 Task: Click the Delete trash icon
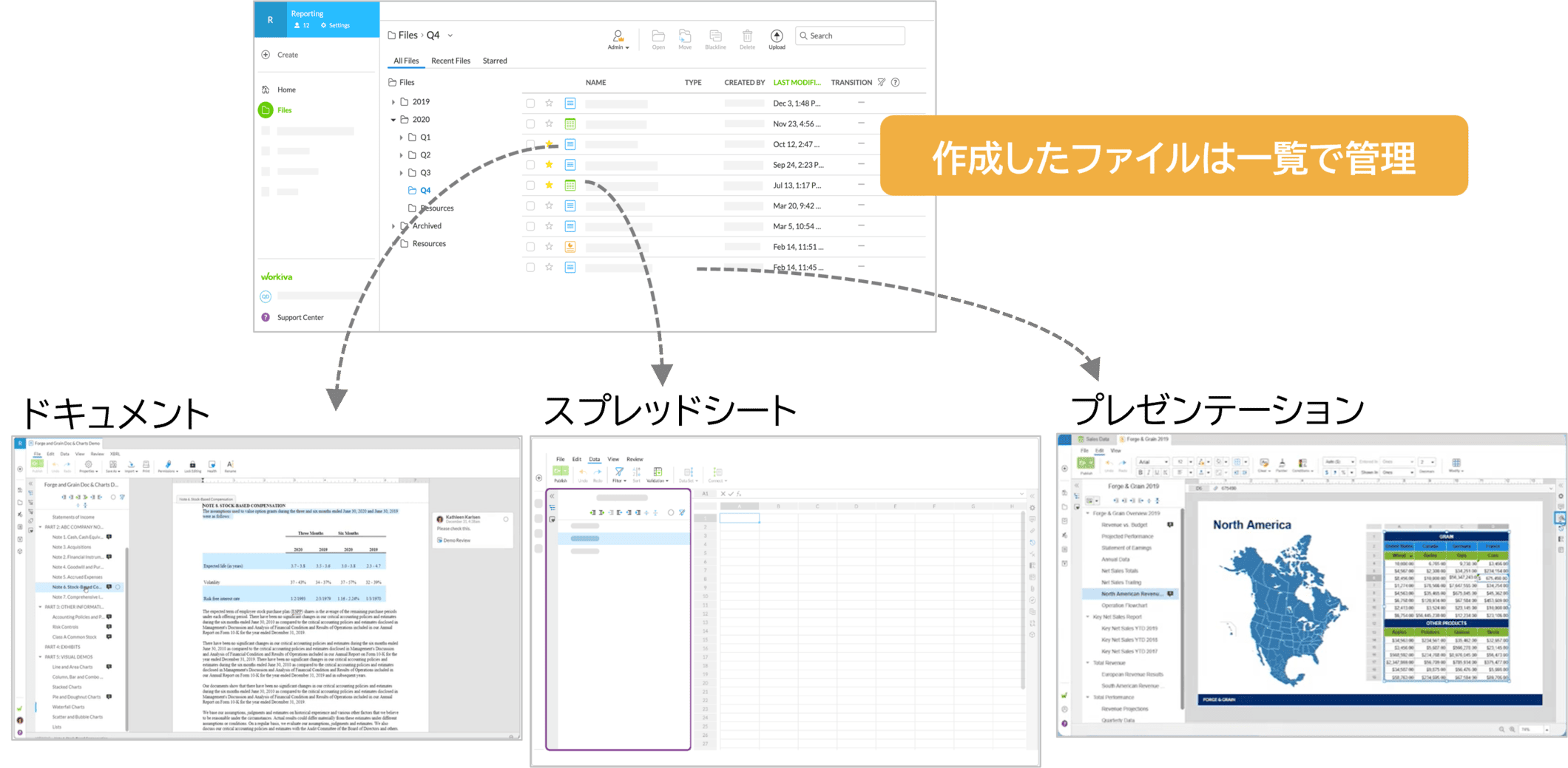(x=747, y=36)
